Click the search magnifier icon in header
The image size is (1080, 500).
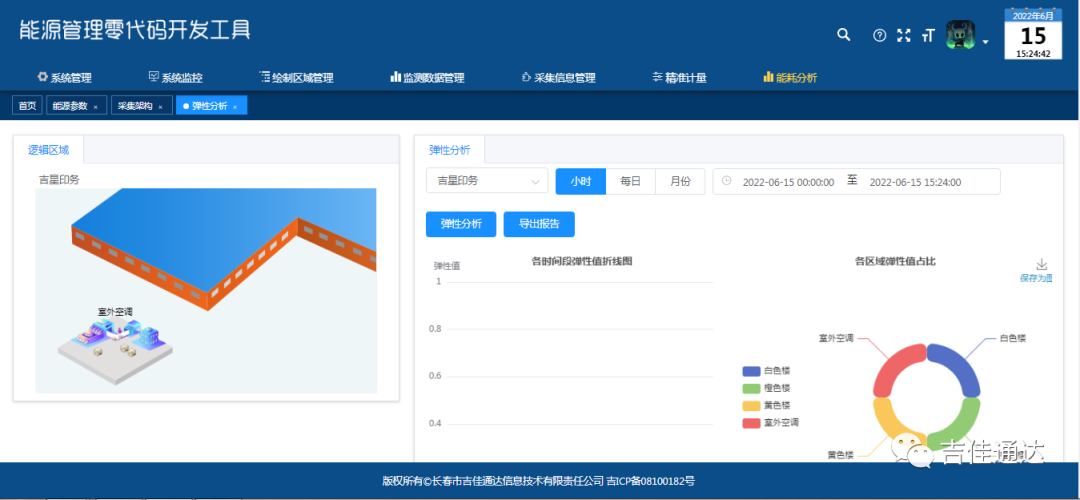[x=843, y=35]
